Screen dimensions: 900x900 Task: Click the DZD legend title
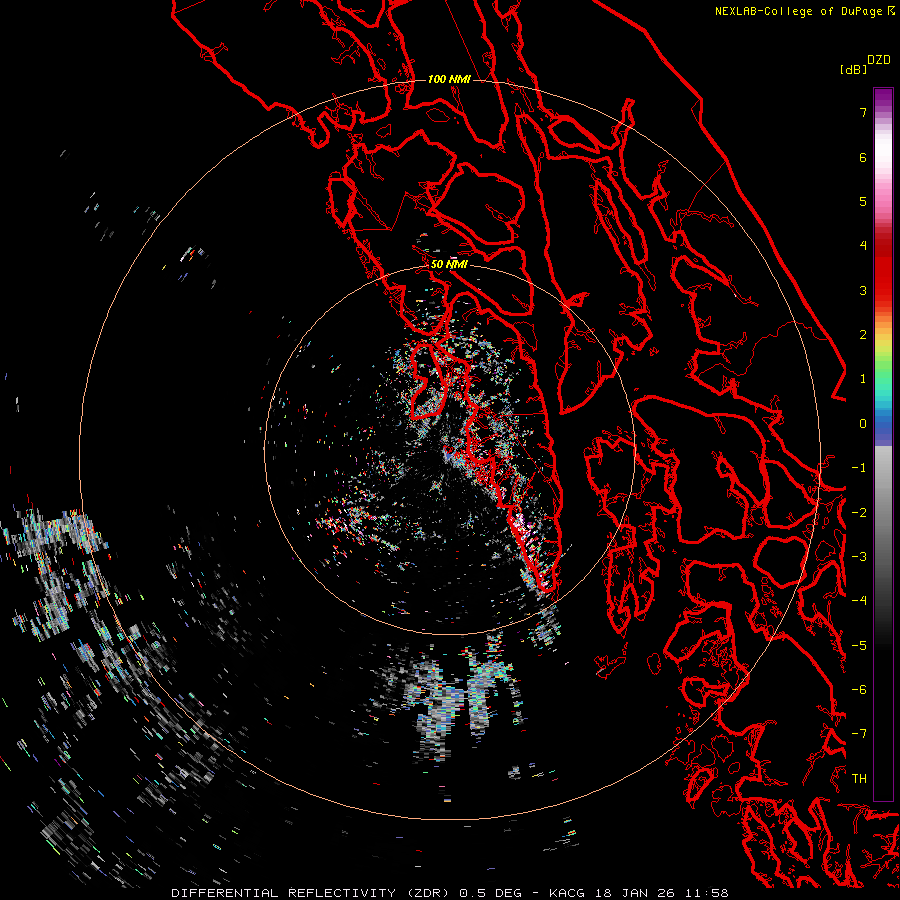point(879,60)
